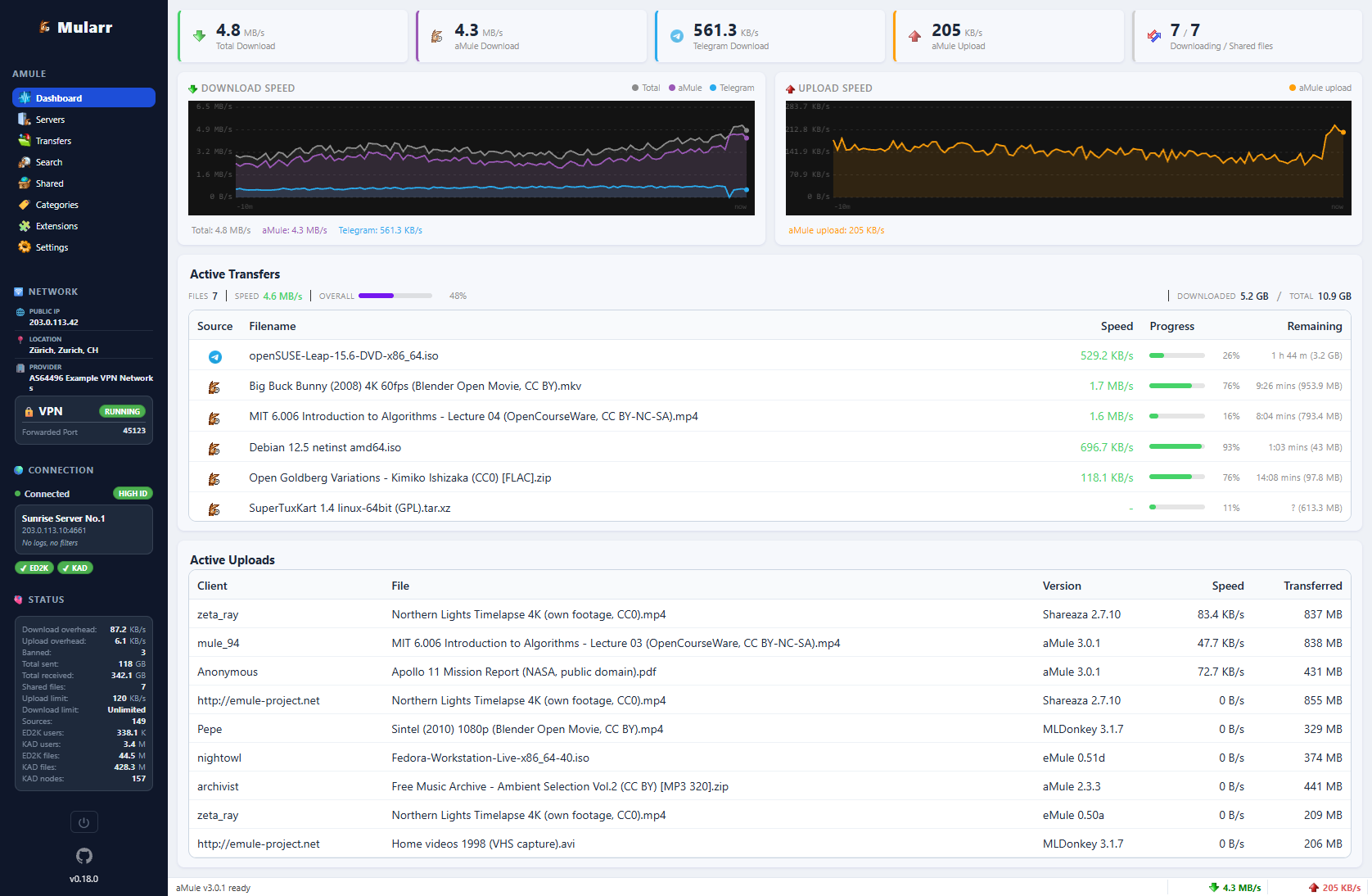
Task: Click the upload client mule_94
Action: point(218,643)
